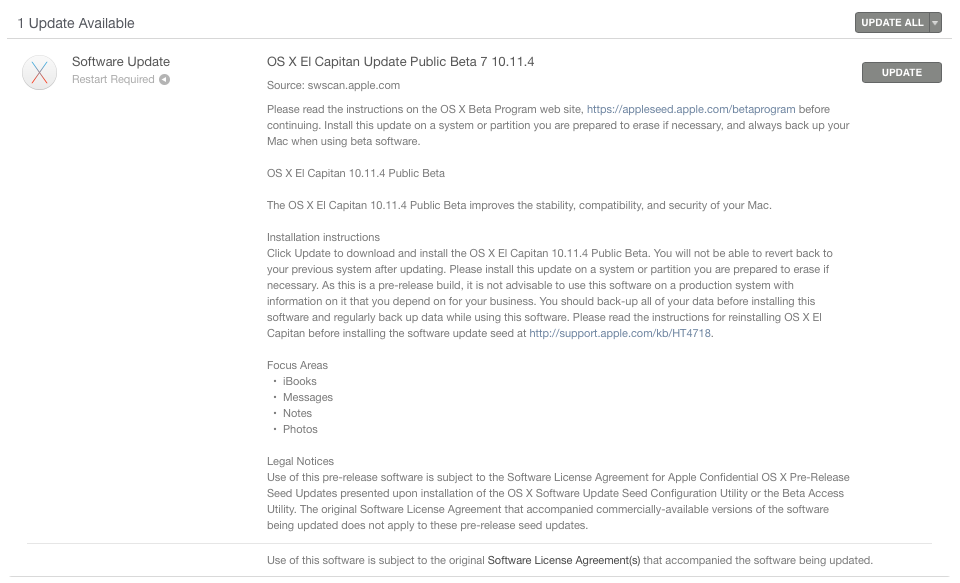Click iBooks in the Focus Areas list
Image resolution: width=960 pixels, height=583 pixels.
click(x=299, y=381)
